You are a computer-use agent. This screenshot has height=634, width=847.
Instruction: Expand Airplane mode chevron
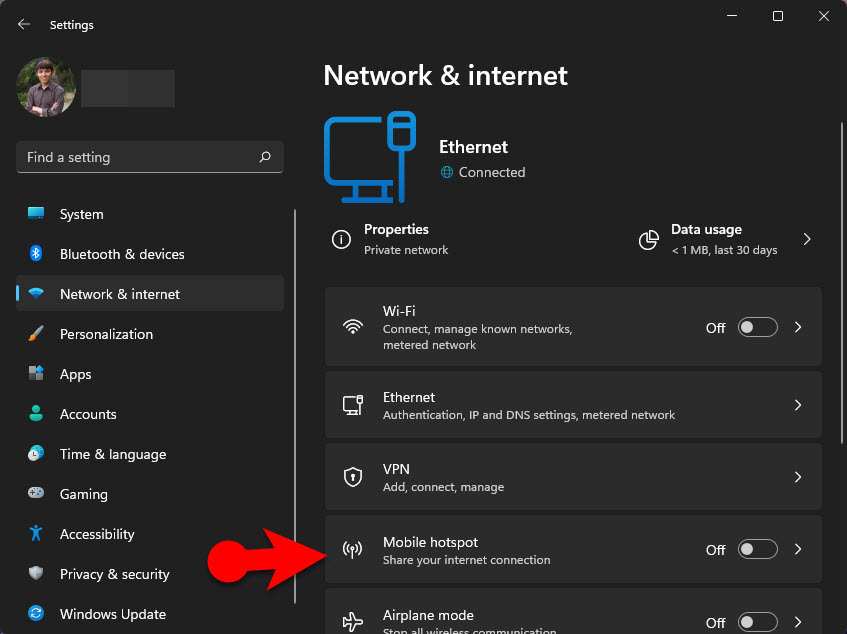click(x=798, y=622)
